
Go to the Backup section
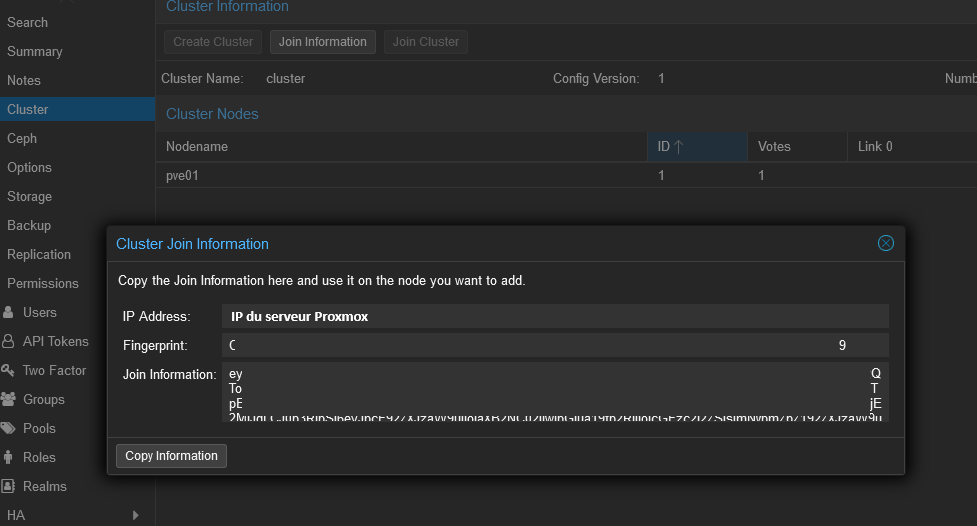(29, 225)
